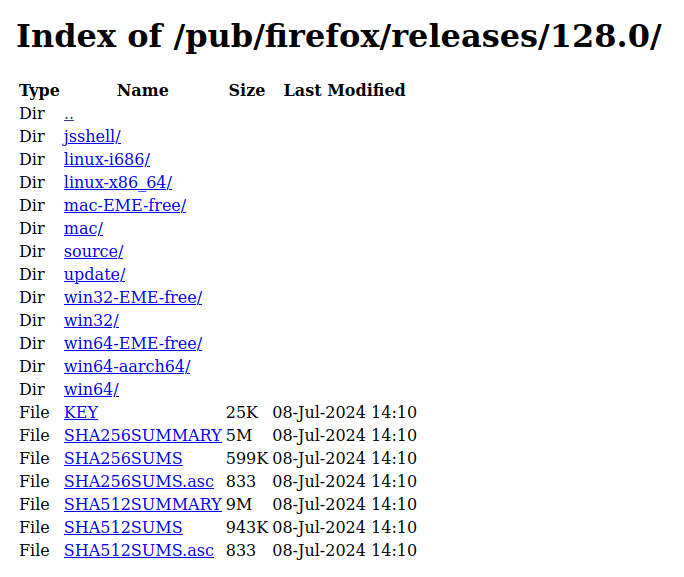Click the "Name" column header
This screenshot has width=684, height=577.
coord(143,90)
